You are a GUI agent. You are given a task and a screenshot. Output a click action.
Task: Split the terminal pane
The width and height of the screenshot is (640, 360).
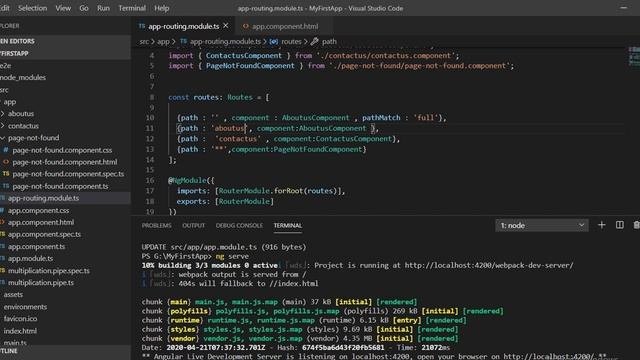tap(620, 225)
